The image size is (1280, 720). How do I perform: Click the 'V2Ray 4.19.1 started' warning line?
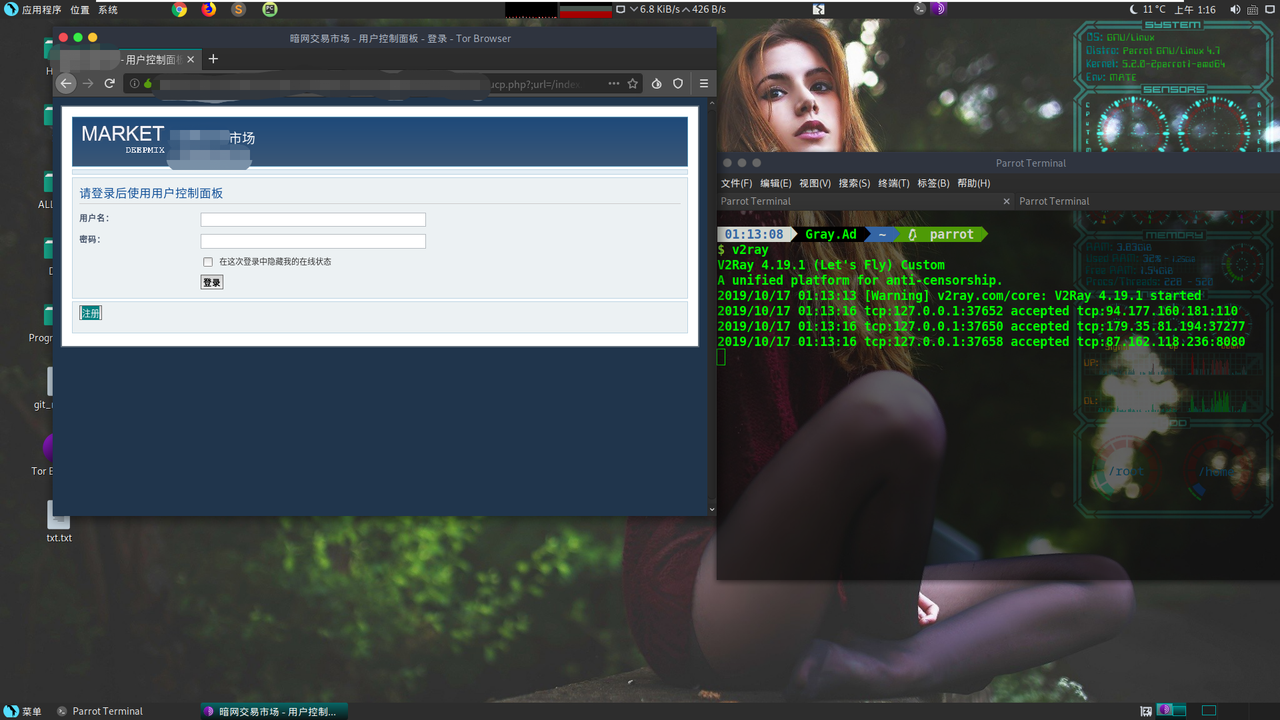(959, 296)
